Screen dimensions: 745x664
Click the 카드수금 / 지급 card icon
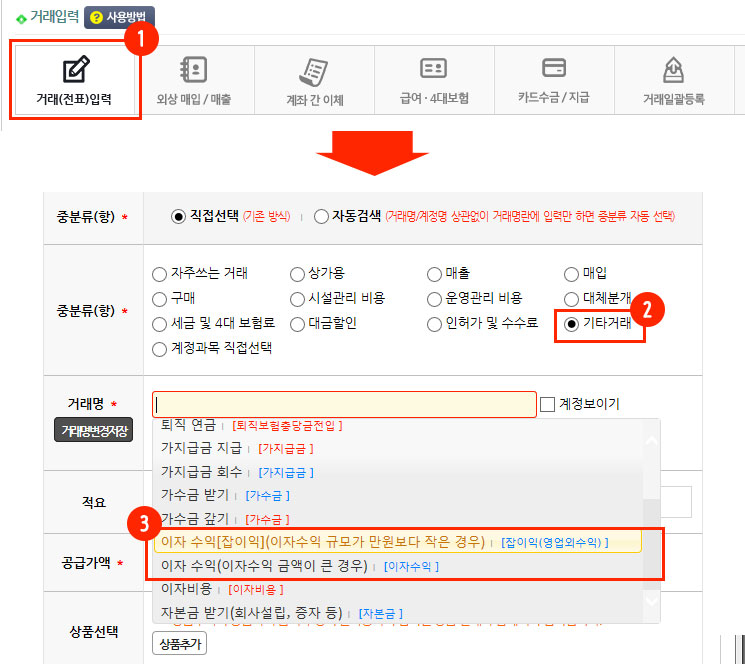click(x=554, y=68)
